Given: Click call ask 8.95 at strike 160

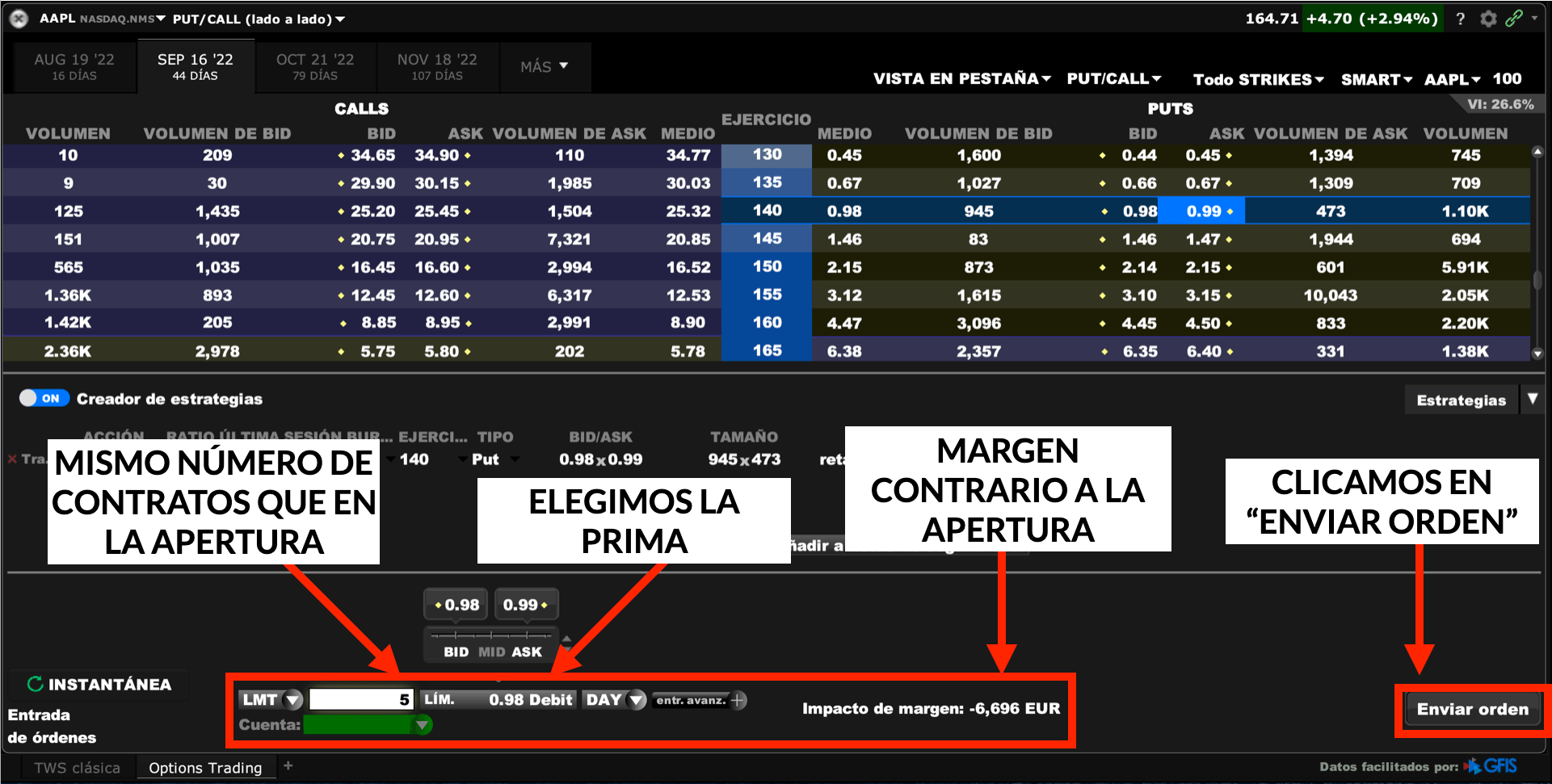Looking at the screenshot, I should [443, 322].
